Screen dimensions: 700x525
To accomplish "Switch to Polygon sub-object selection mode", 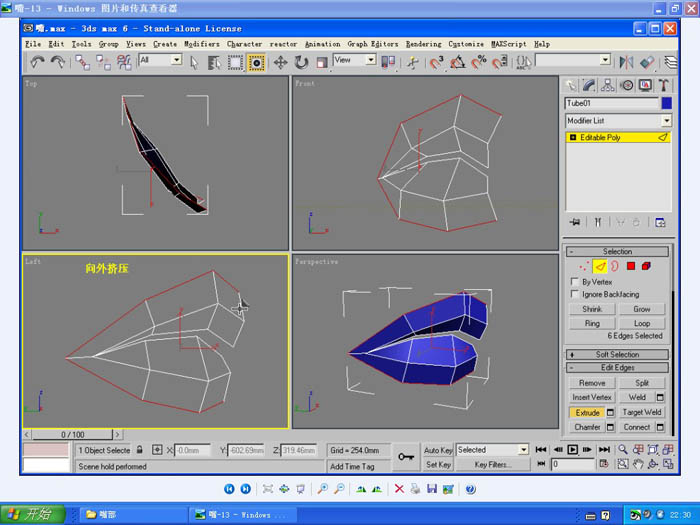I will point(631,267).
